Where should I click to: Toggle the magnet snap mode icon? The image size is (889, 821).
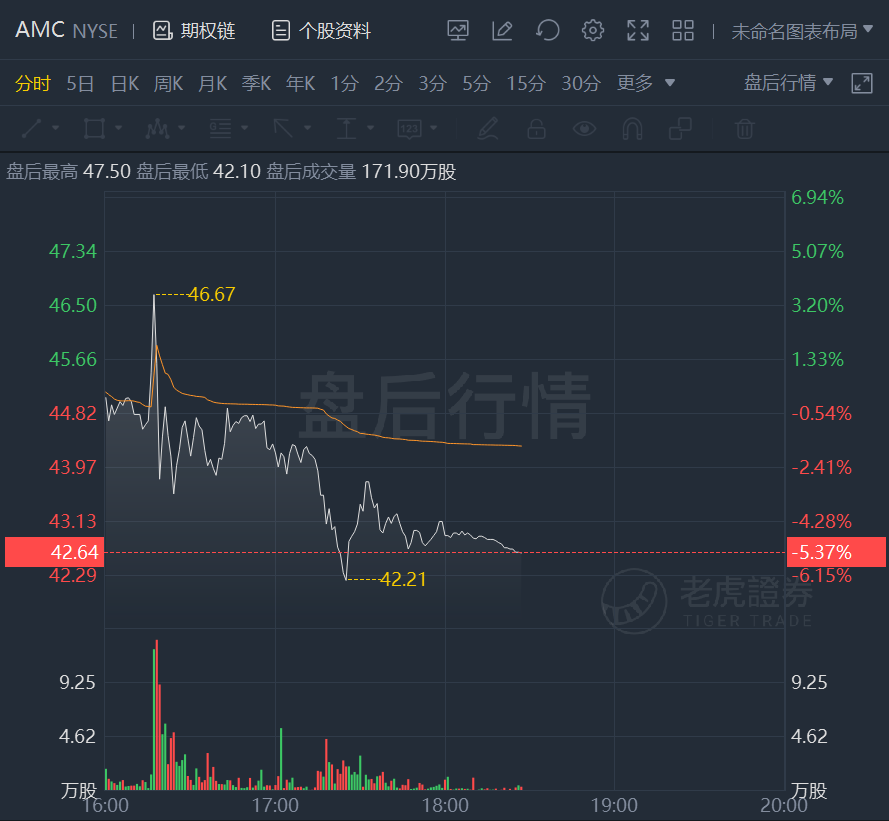(632, 129)
